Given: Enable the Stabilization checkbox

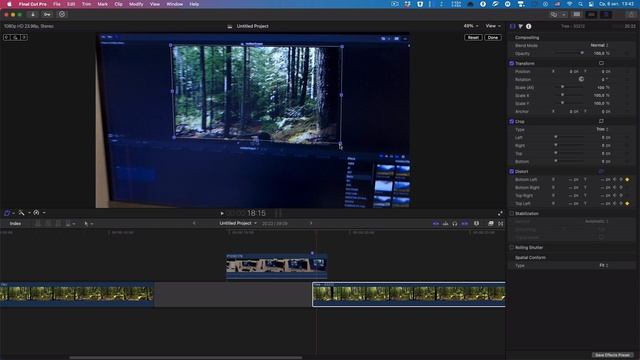Looking at the screenshot, I should click(x=511, y=213).
